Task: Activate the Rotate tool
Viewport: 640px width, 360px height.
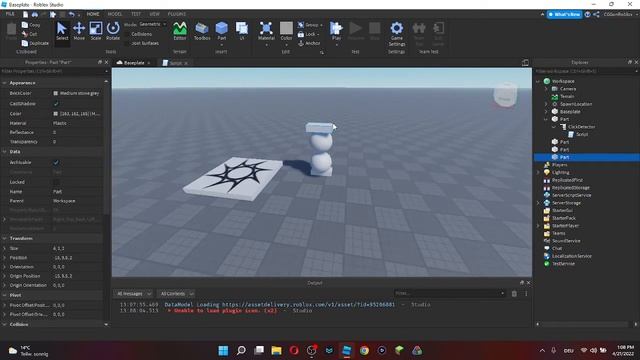Action: click(x=113, y=31)
